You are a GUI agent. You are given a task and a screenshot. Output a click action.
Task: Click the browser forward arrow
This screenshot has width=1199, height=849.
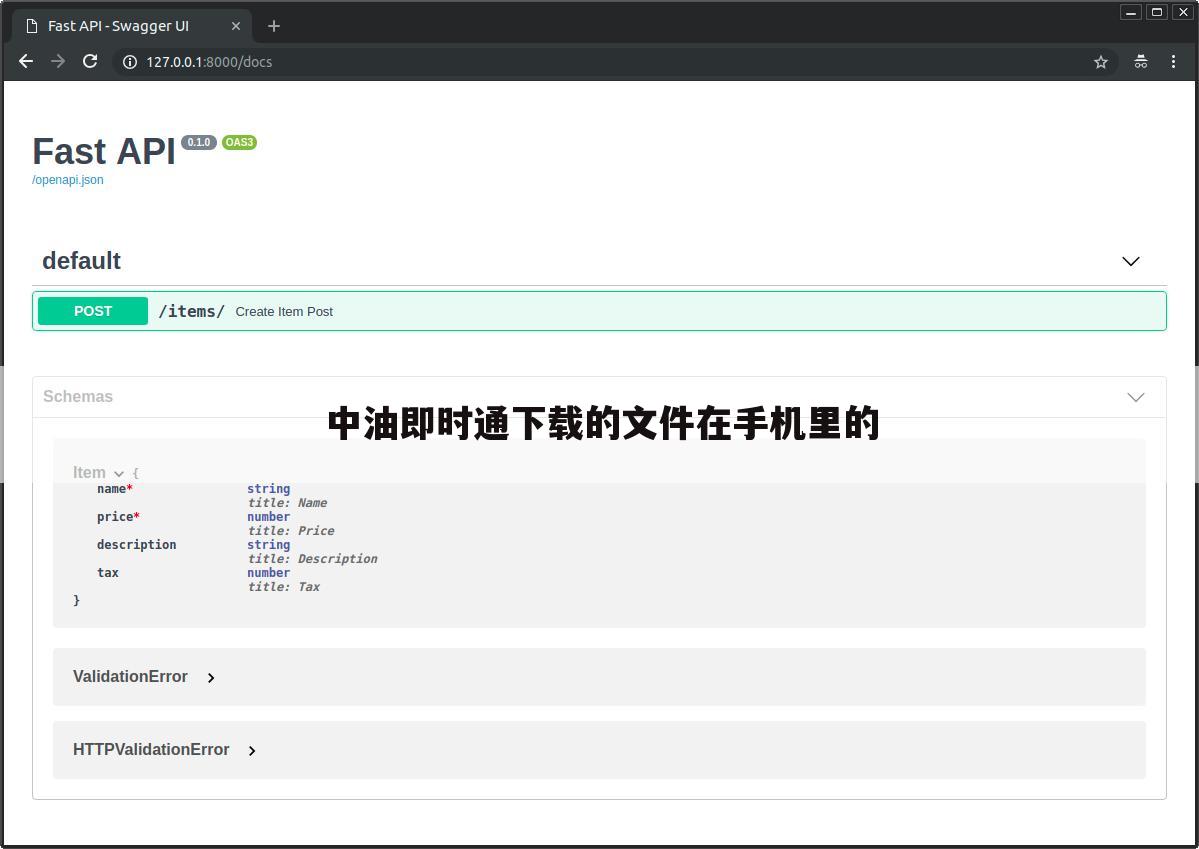[58, 61]
